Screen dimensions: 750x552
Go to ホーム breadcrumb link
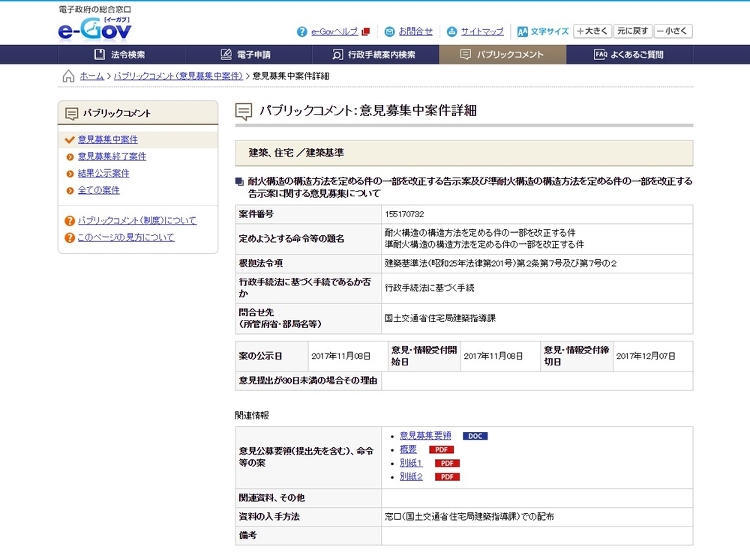pyautogui.click(x=91, y=76)
